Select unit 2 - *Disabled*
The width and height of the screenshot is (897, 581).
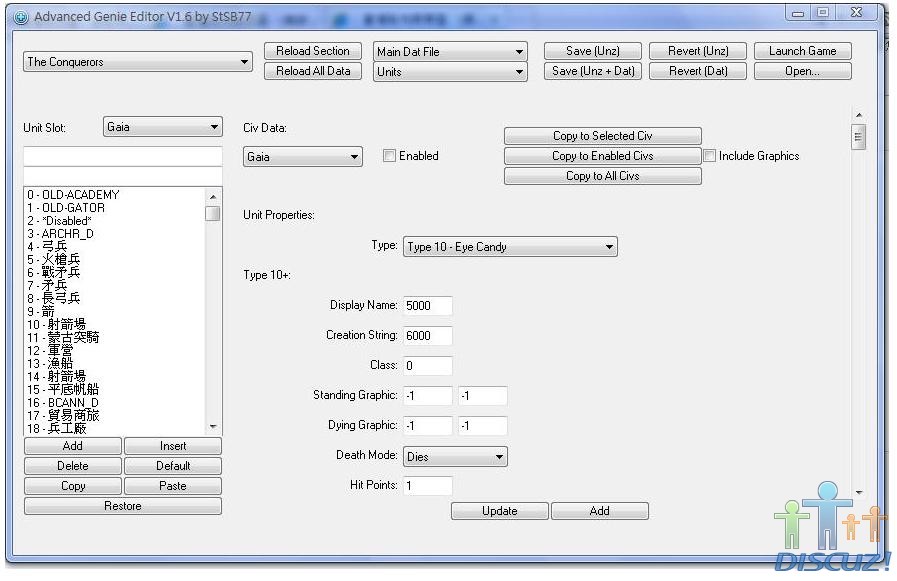coord(114,221)
